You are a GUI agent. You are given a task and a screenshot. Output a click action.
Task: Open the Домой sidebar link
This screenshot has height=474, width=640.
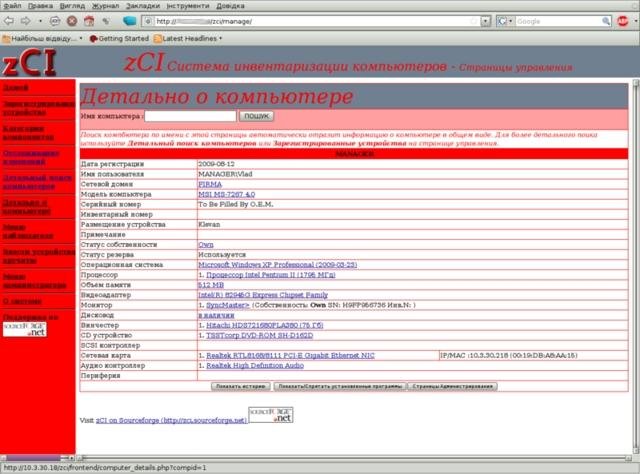point(16,87)
